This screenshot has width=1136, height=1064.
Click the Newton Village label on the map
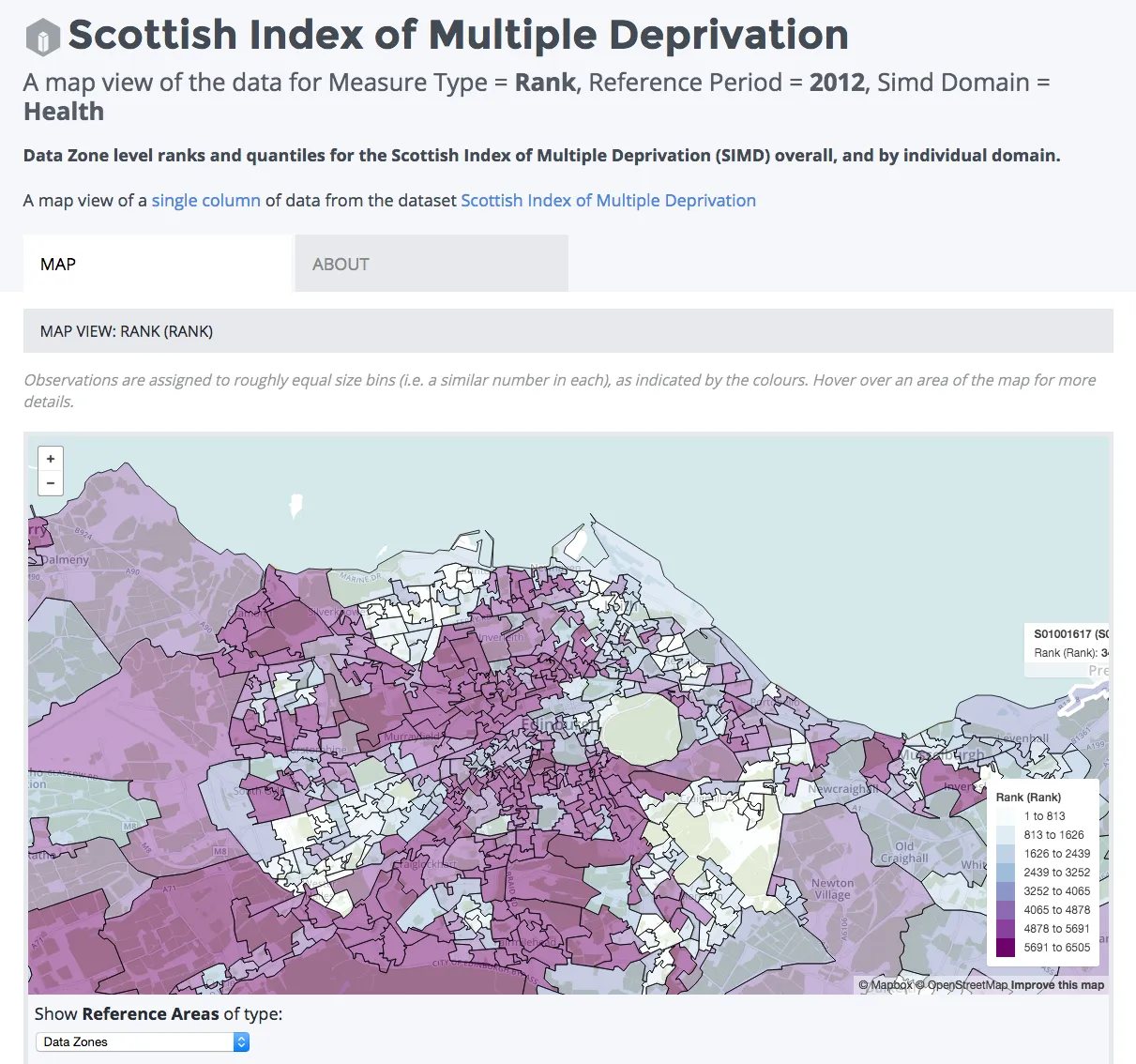[833, 889]
